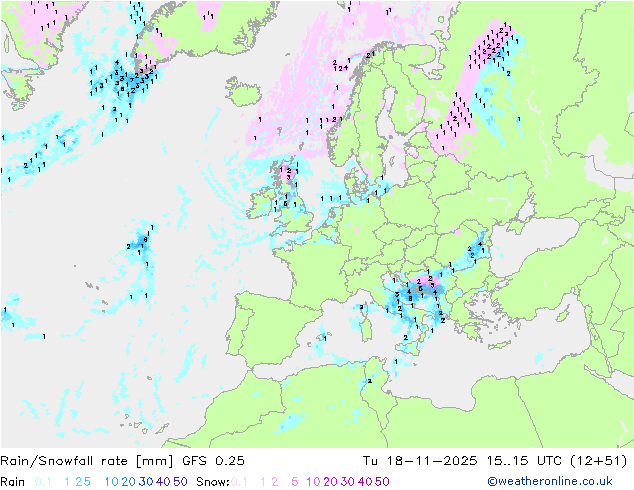Select the Rain 20 legend color value

pos(128,482)
